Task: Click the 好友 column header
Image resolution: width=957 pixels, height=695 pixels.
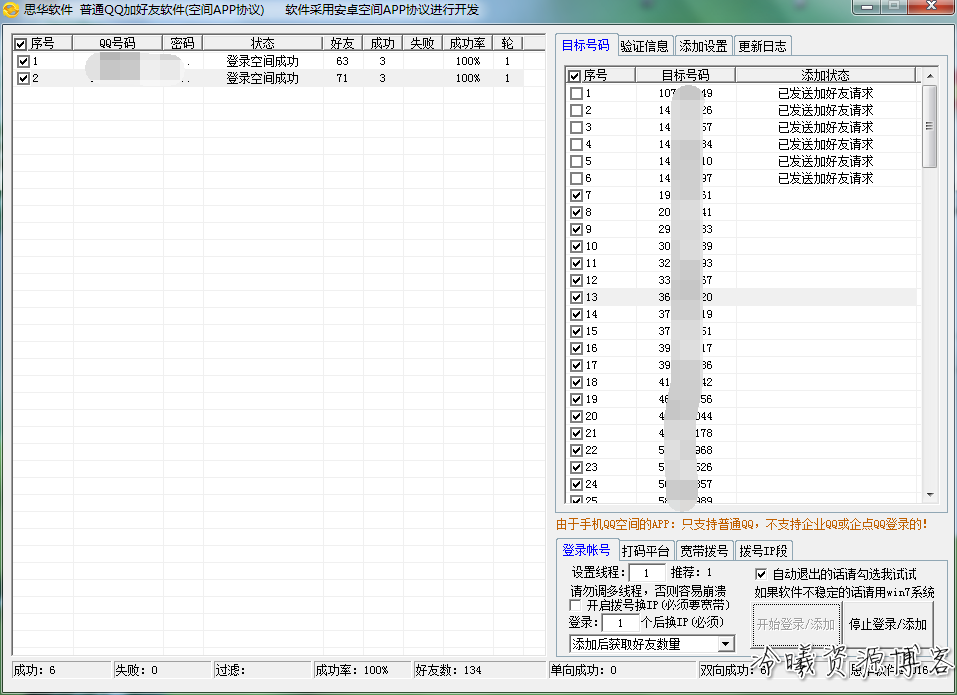Action: 342,43
